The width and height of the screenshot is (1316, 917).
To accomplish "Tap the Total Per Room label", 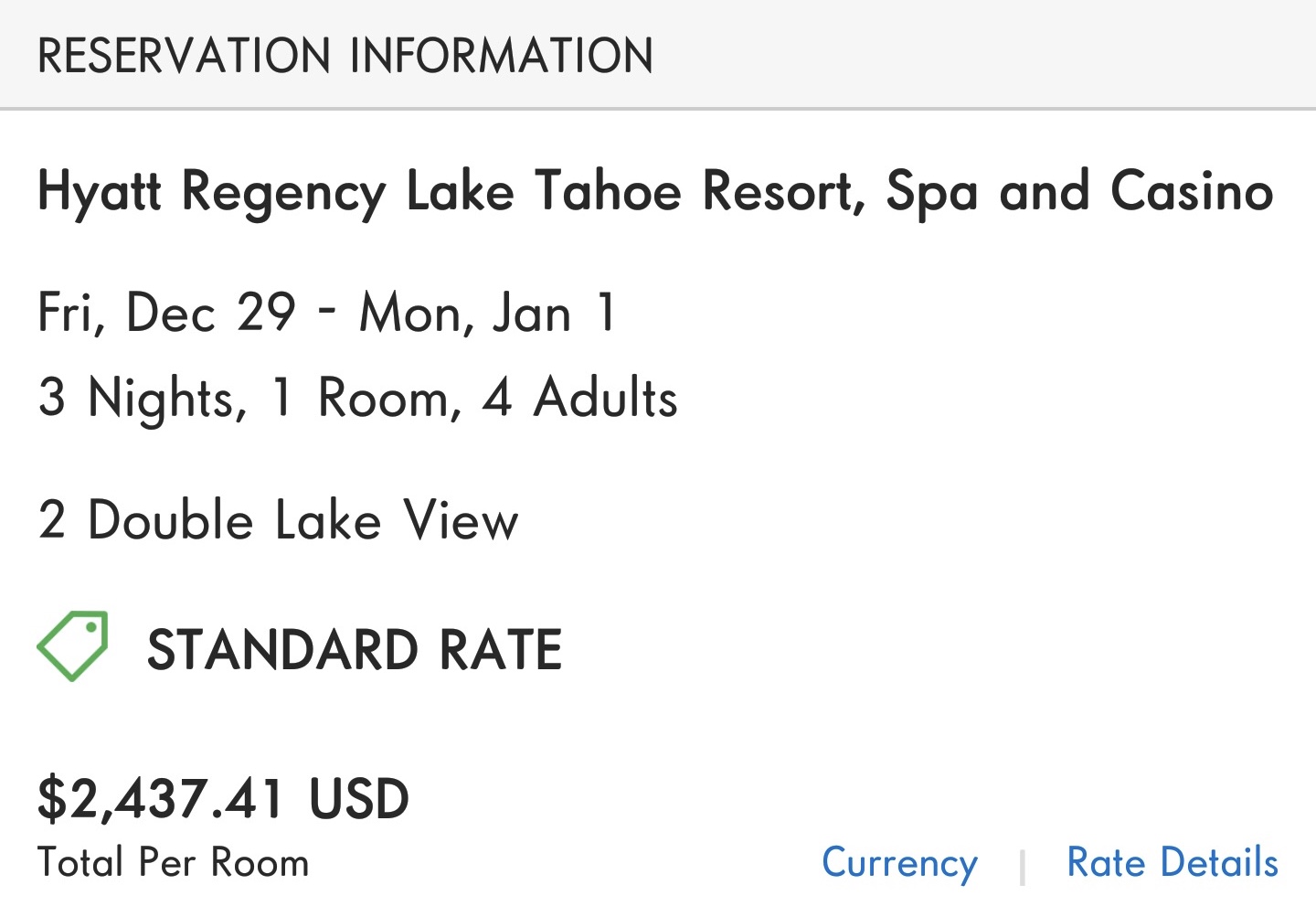I will 174,863.
